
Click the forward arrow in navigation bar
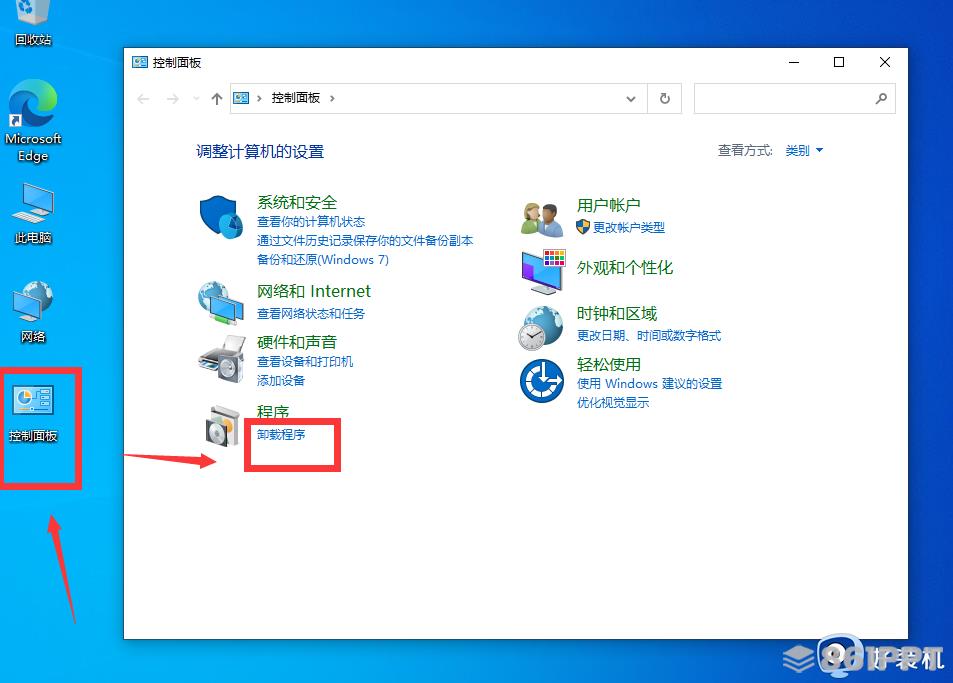point(173,98)
